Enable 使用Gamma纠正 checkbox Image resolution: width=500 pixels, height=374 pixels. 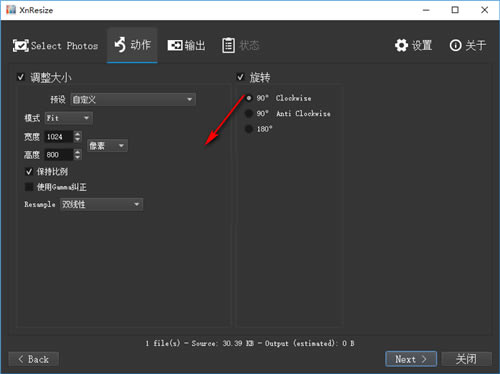tap(29, 187)
